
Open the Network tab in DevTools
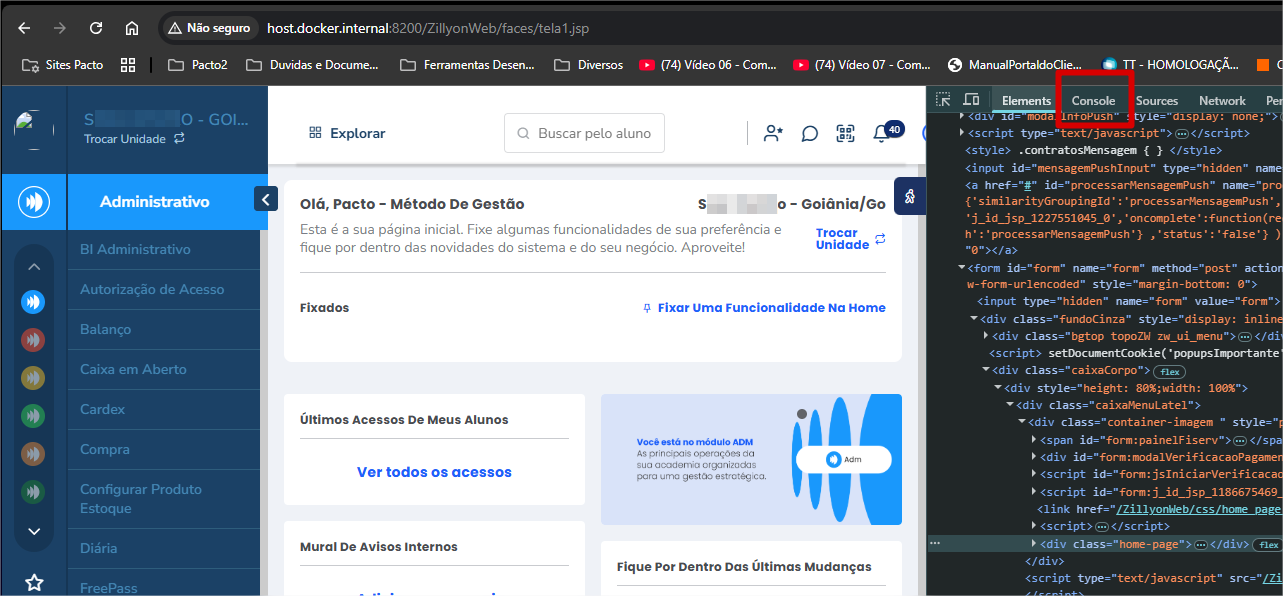[1222, 101]
